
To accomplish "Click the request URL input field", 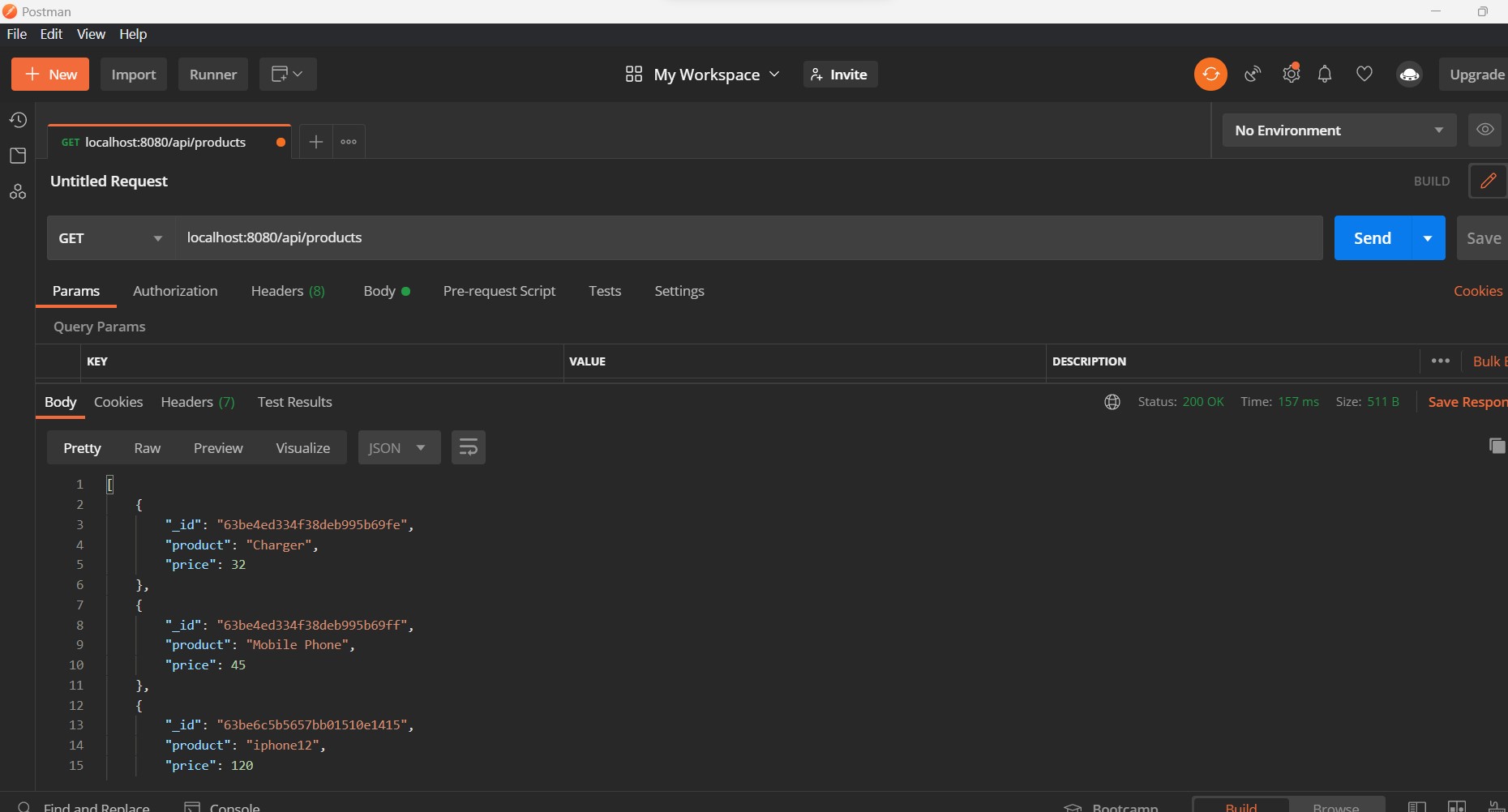I will 568,237.
